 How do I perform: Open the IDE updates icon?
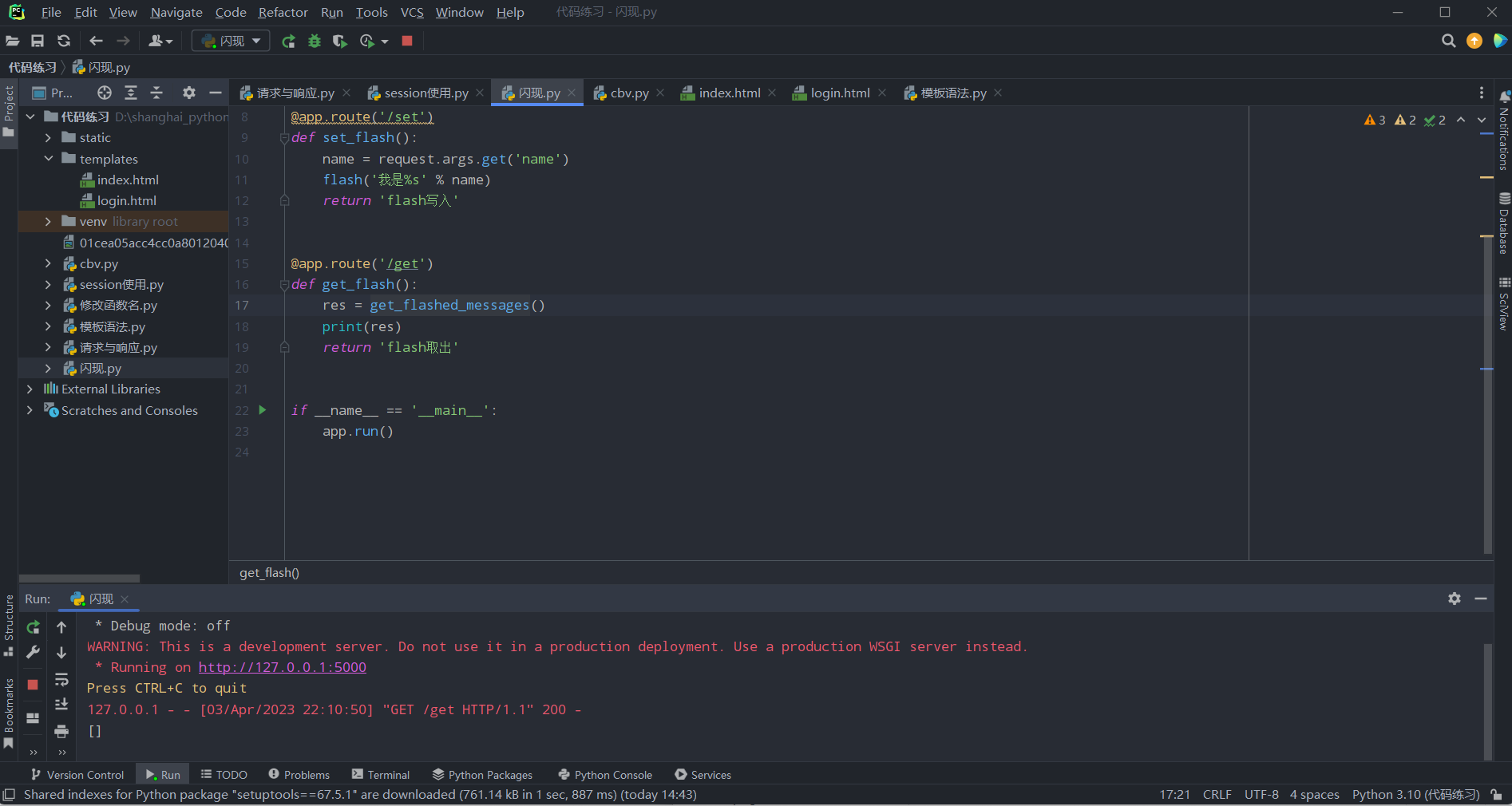pyautogui.click(x=1474, y=41)
